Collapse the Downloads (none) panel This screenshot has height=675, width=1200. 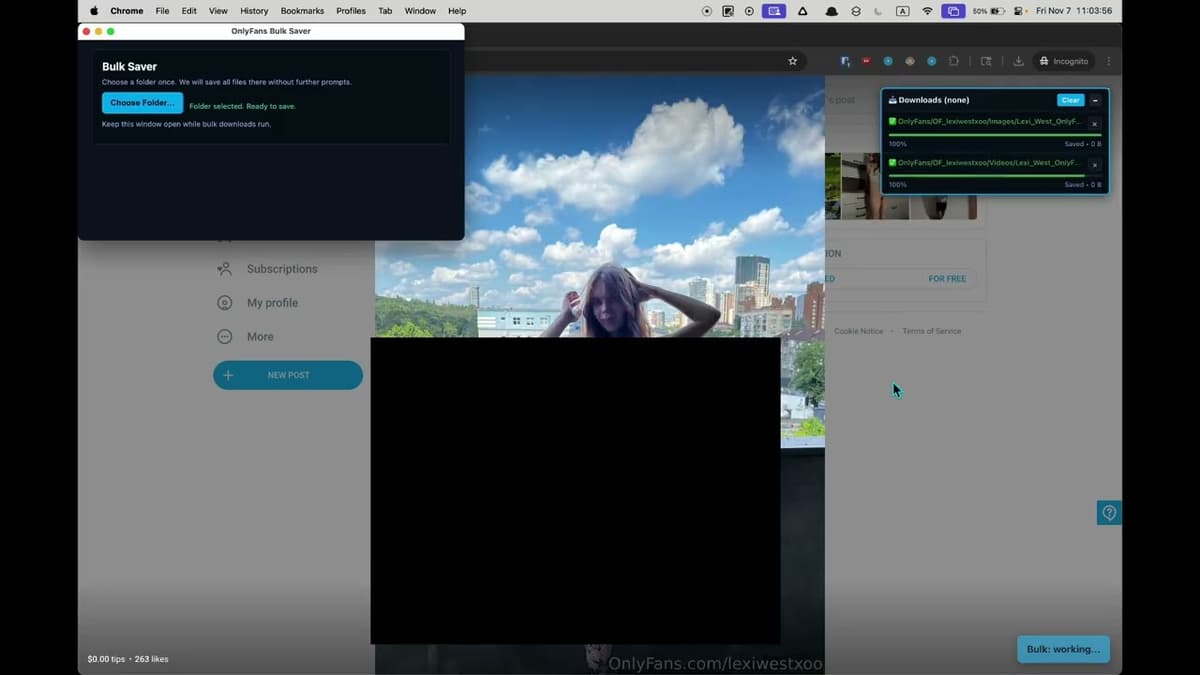pyautogui.click(x=1094, y=100)
